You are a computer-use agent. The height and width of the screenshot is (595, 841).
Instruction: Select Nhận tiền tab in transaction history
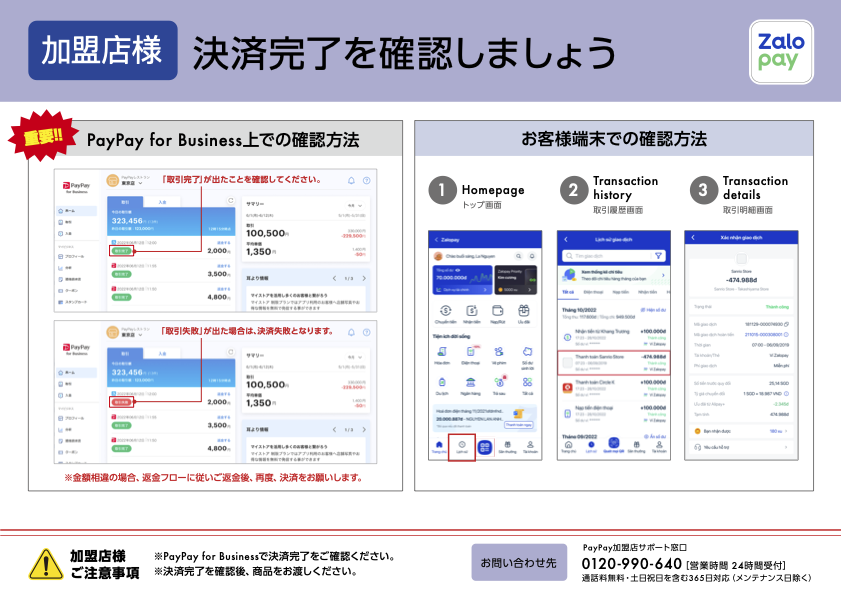coord(647,292)
